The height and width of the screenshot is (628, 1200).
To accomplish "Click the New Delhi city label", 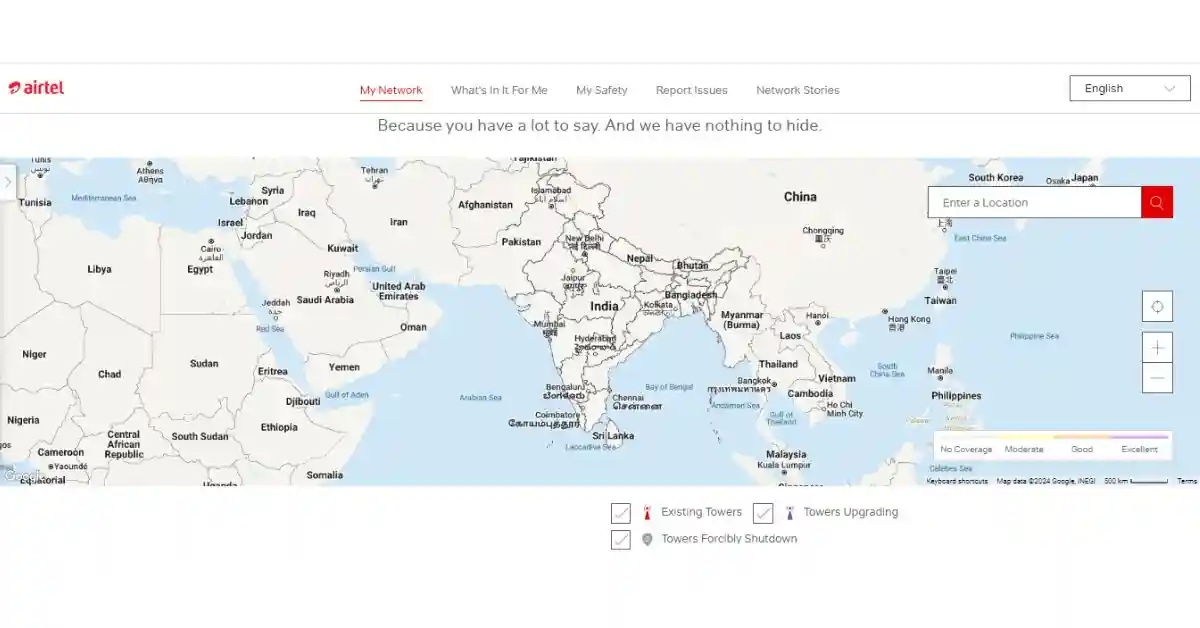I will pos(585,238).
